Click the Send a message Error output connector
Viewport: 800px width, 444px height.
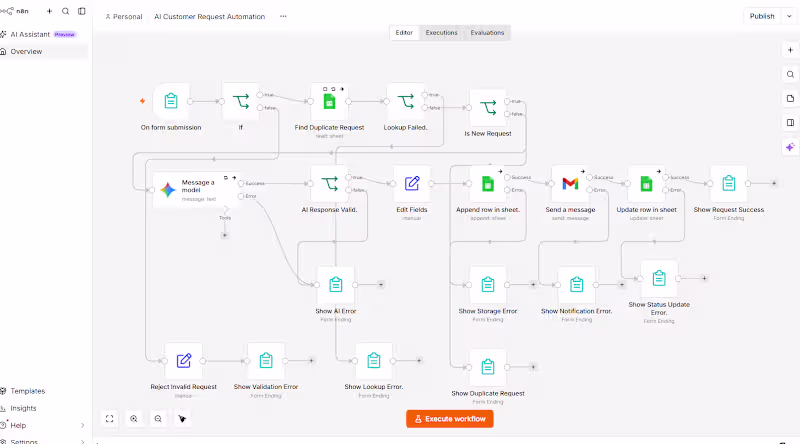(589, 190)
